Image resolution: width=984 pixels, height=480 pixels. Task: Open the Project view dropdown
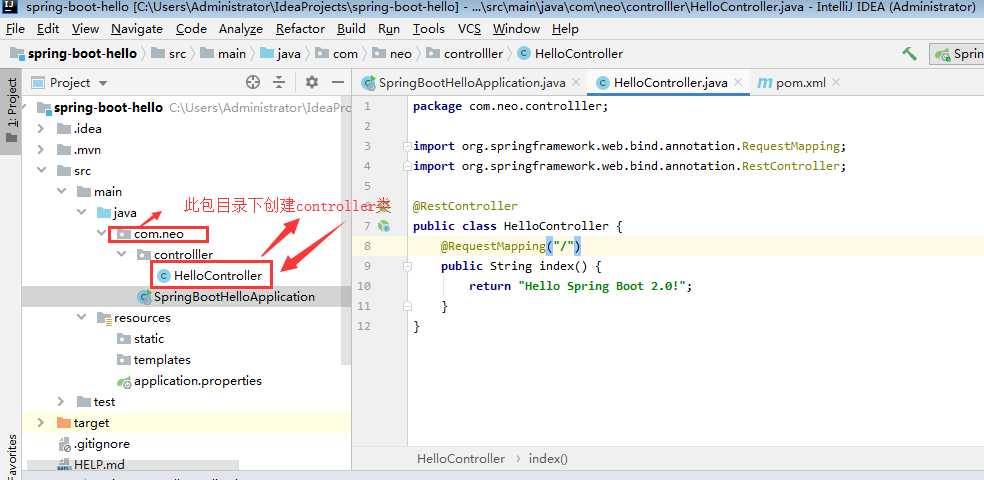click(103, 83)
